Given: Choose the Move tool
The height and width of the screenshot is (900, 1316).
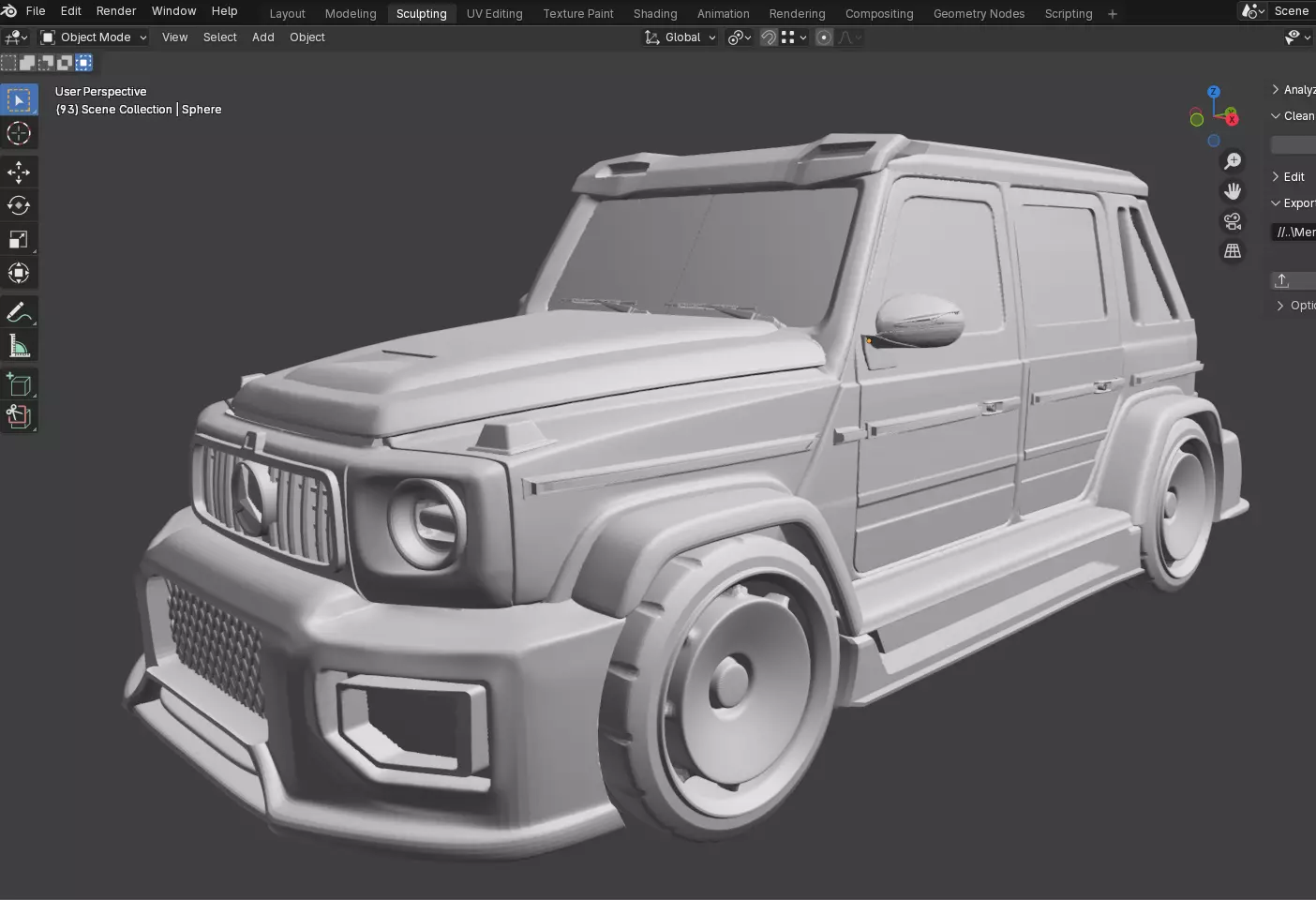Looking at the screenshot, I should (19, 172).
